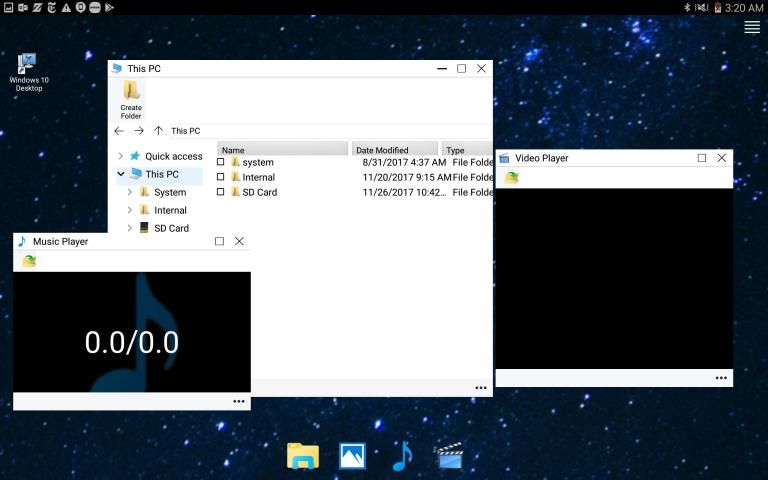Screen dimensions: 768x480
Task: Open the Video Player dock icon
Action: [450, 456]
